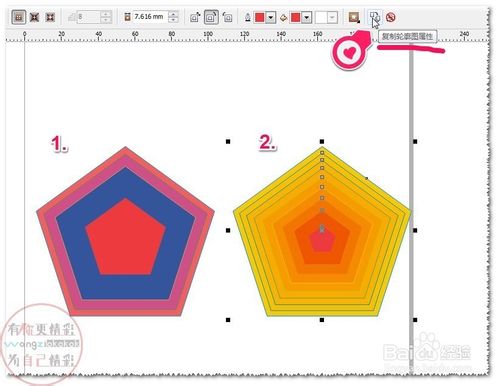The image size is (500, 386).
Task: Click the white last fill color swatch
Action: pos(321,17)
